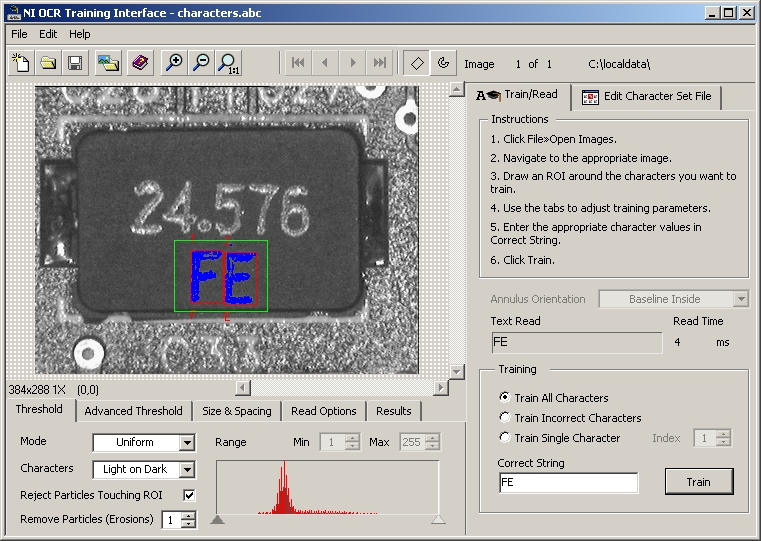Save the character set file with floppy icon
Image resolution: width=761 pixels, height=541 pixels.
click(75, 63)
